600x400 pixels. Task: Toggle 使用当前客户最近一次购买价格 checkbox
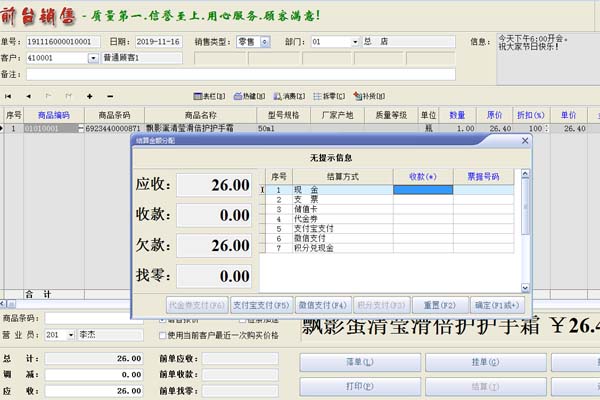[x=163, y=335]
